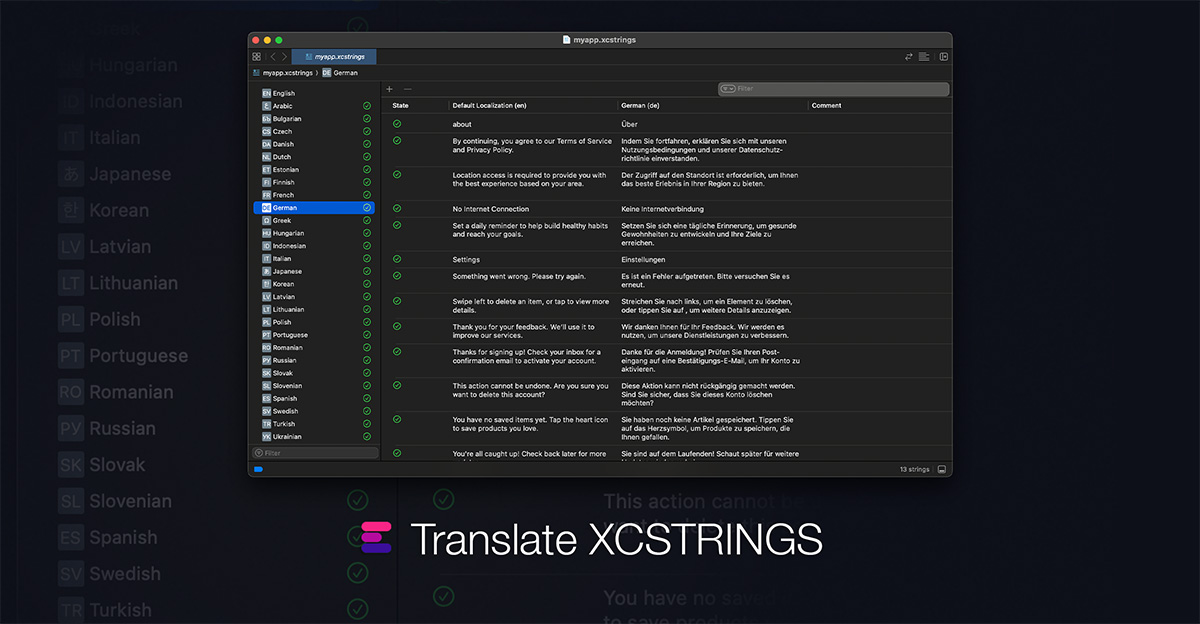The width and height of the screenshot is (1200, 624).
Task: Navigate forward with the right chevron arrow
Action: [x=285, y=57]
